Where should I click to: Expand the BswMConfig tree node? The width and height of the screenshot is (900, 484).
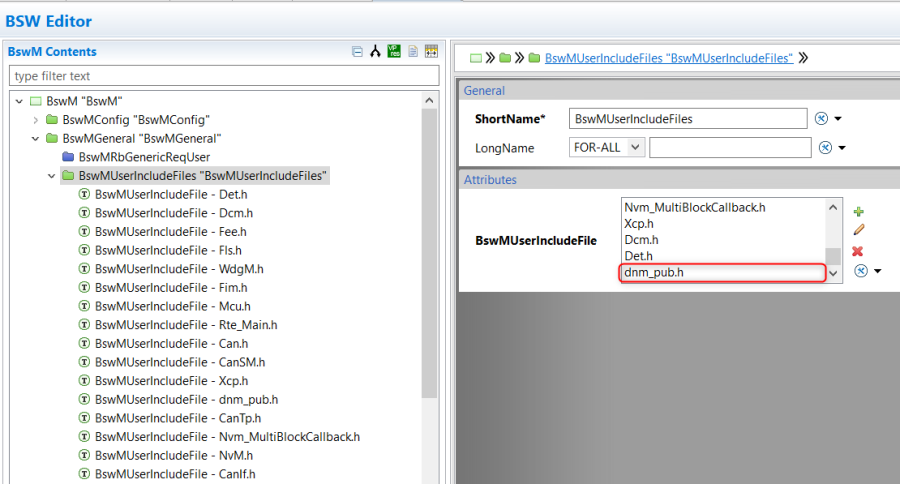pyautogui.click(x=36, y=119)
